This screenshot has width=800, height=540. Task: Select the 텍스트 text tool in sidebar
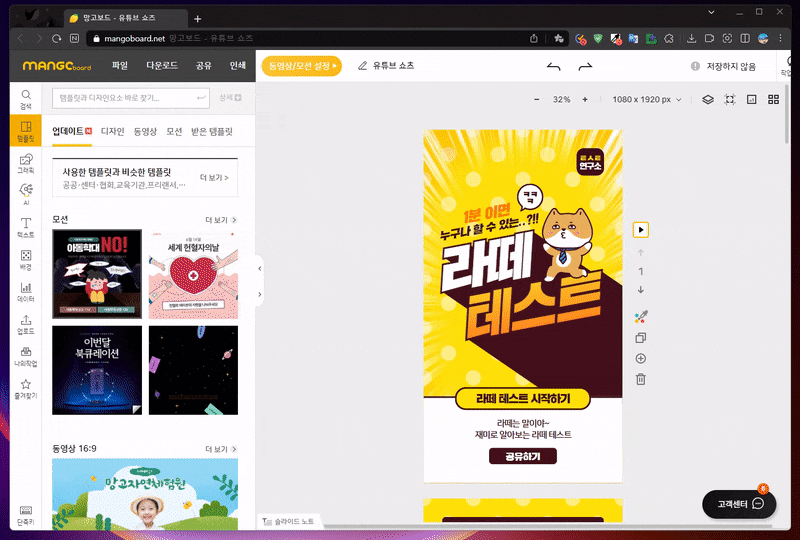click(x=26, y=227)
